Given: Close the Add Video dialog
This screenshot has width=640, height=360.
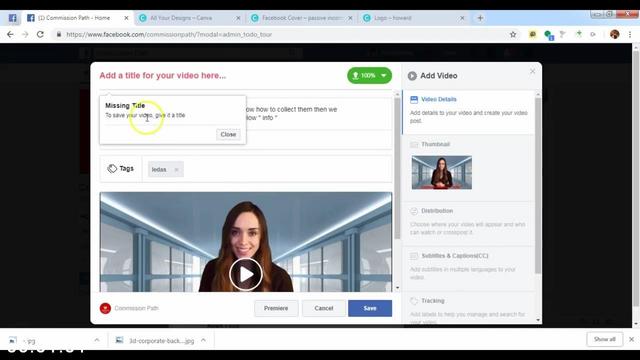Looking at the screenshot, I should (532, 71).
